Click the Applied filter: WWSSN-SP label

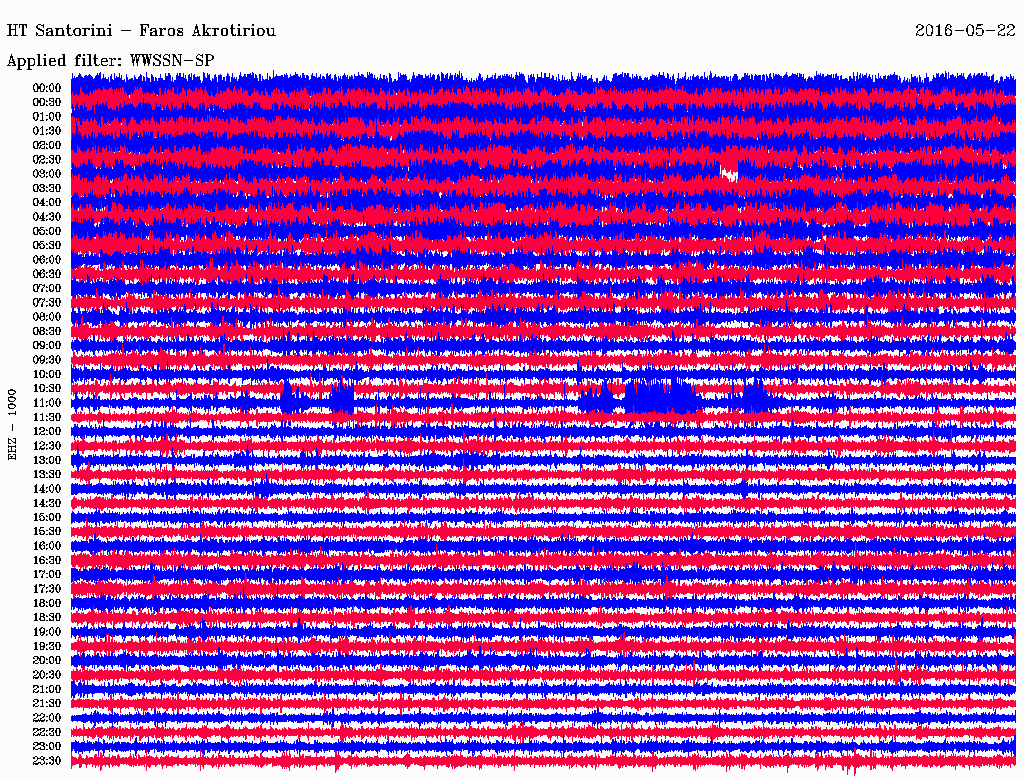pyautogui.click(x=110, y=61)
